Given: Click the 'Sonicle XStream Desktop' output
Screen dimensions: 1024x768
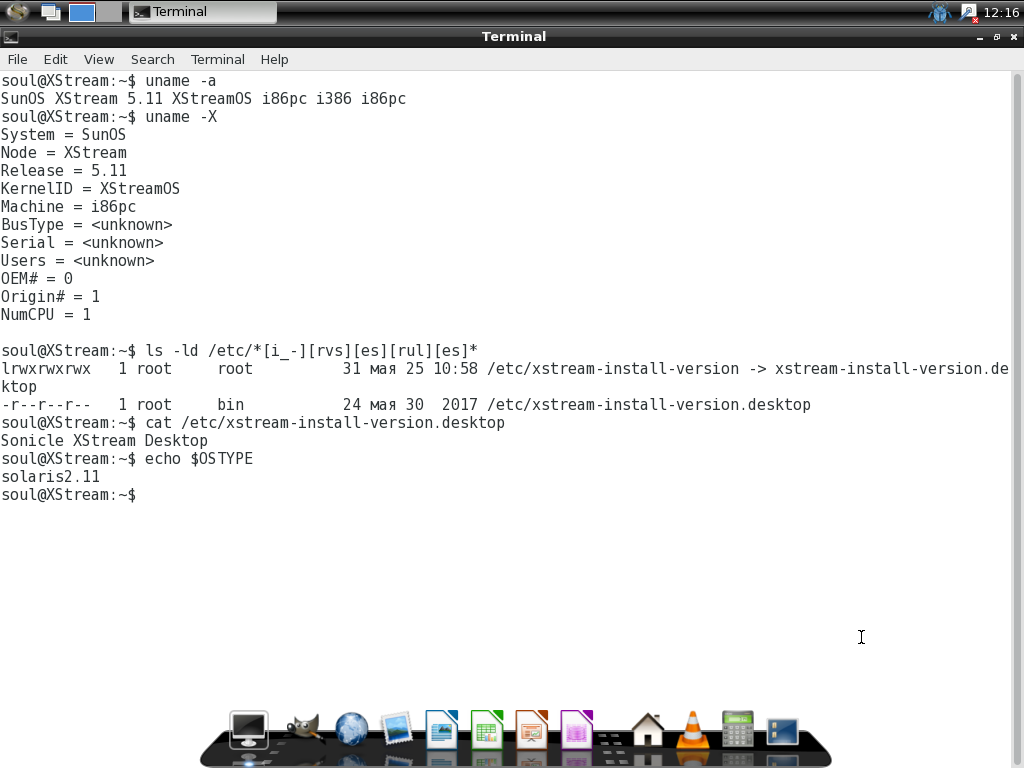Looking at the screenshot, I should (x=104, y=441).
